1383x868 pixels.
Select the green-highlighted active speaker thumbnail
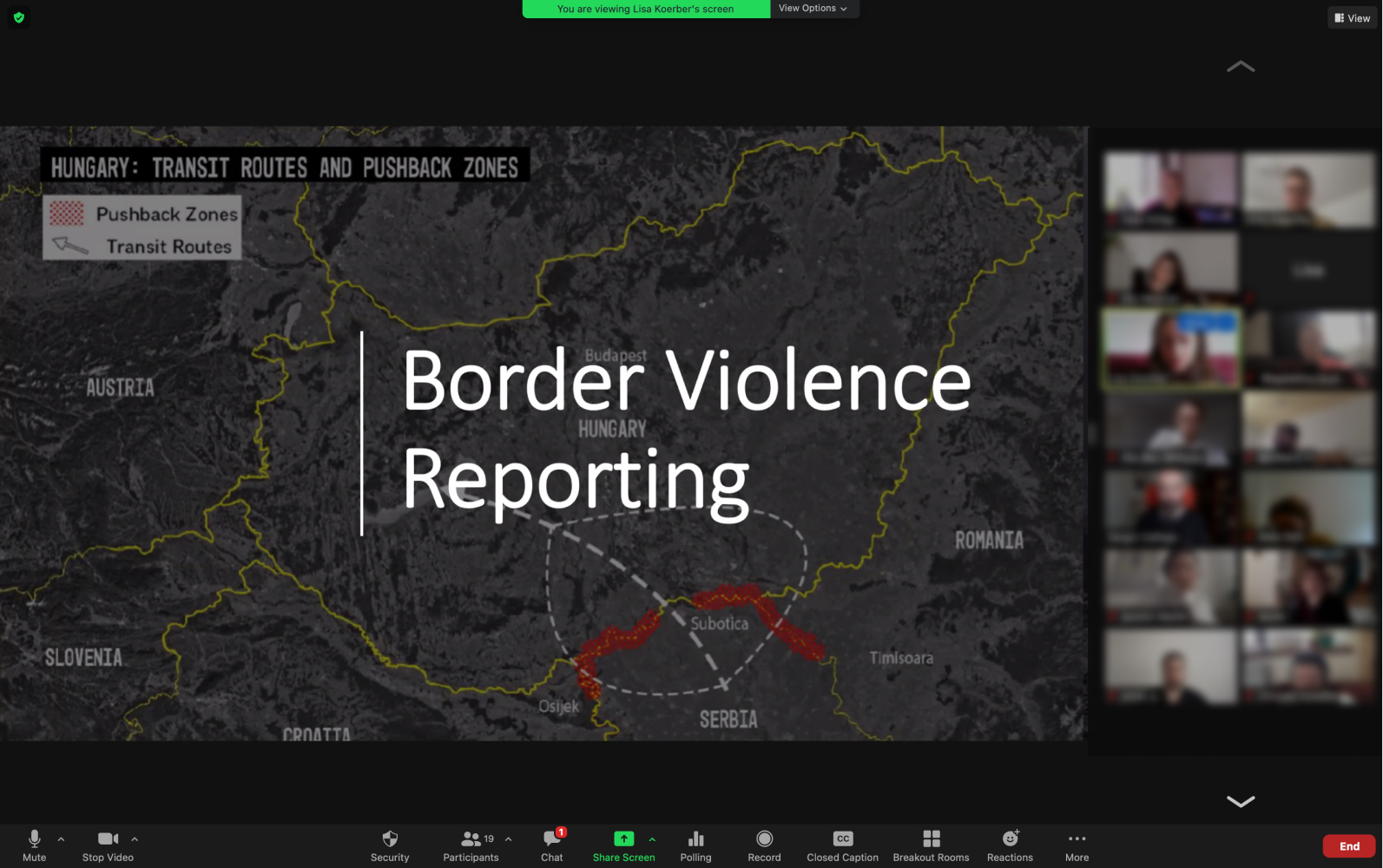1171,349
